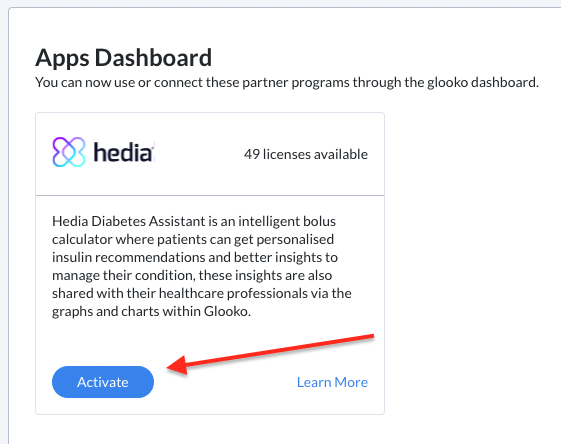Click the Hedia colorful knot logo icon
This screenshot has height=444, width=561.
click(x=69, y=152)
